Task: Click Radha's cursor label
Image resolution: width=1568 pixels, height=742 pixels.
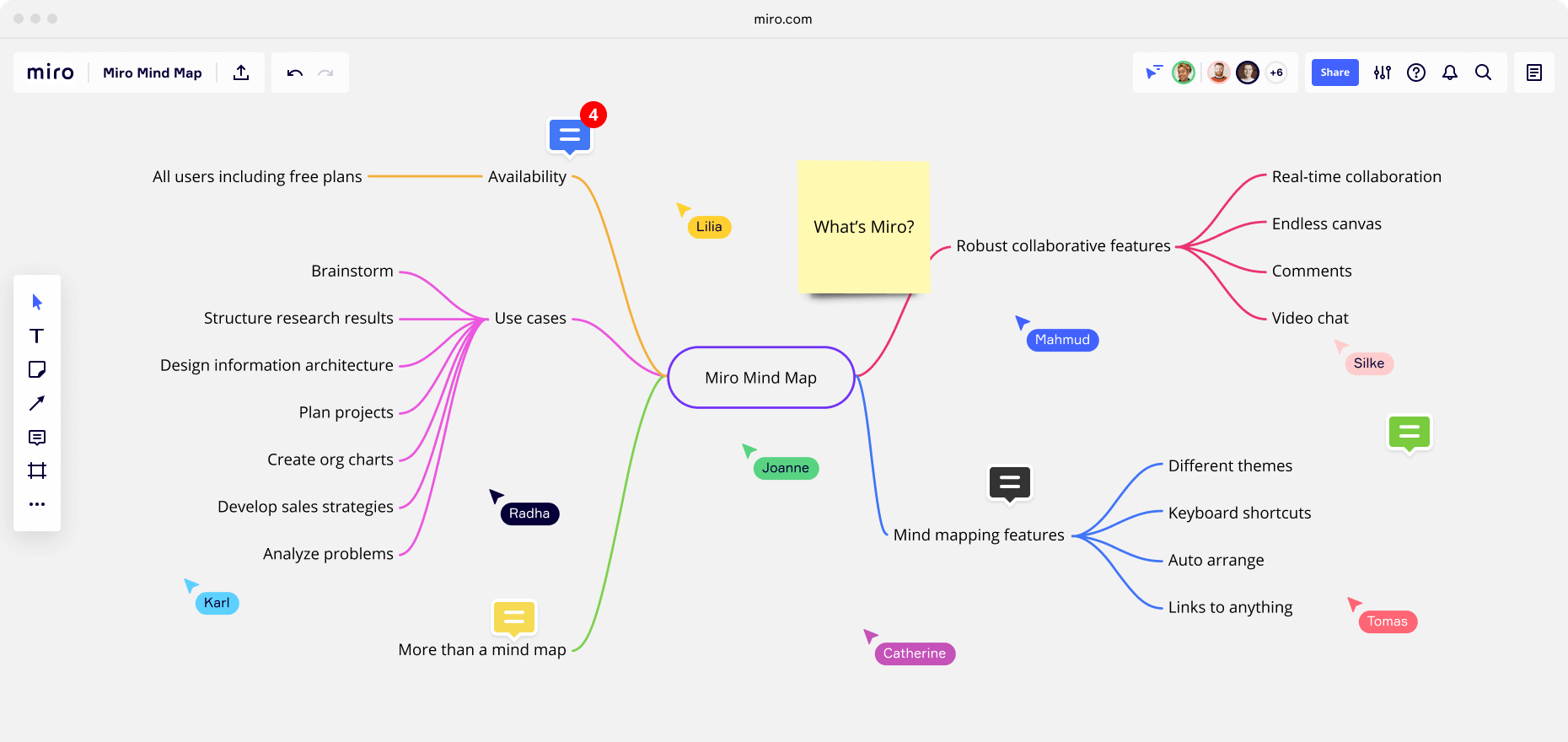Action: 529,513
